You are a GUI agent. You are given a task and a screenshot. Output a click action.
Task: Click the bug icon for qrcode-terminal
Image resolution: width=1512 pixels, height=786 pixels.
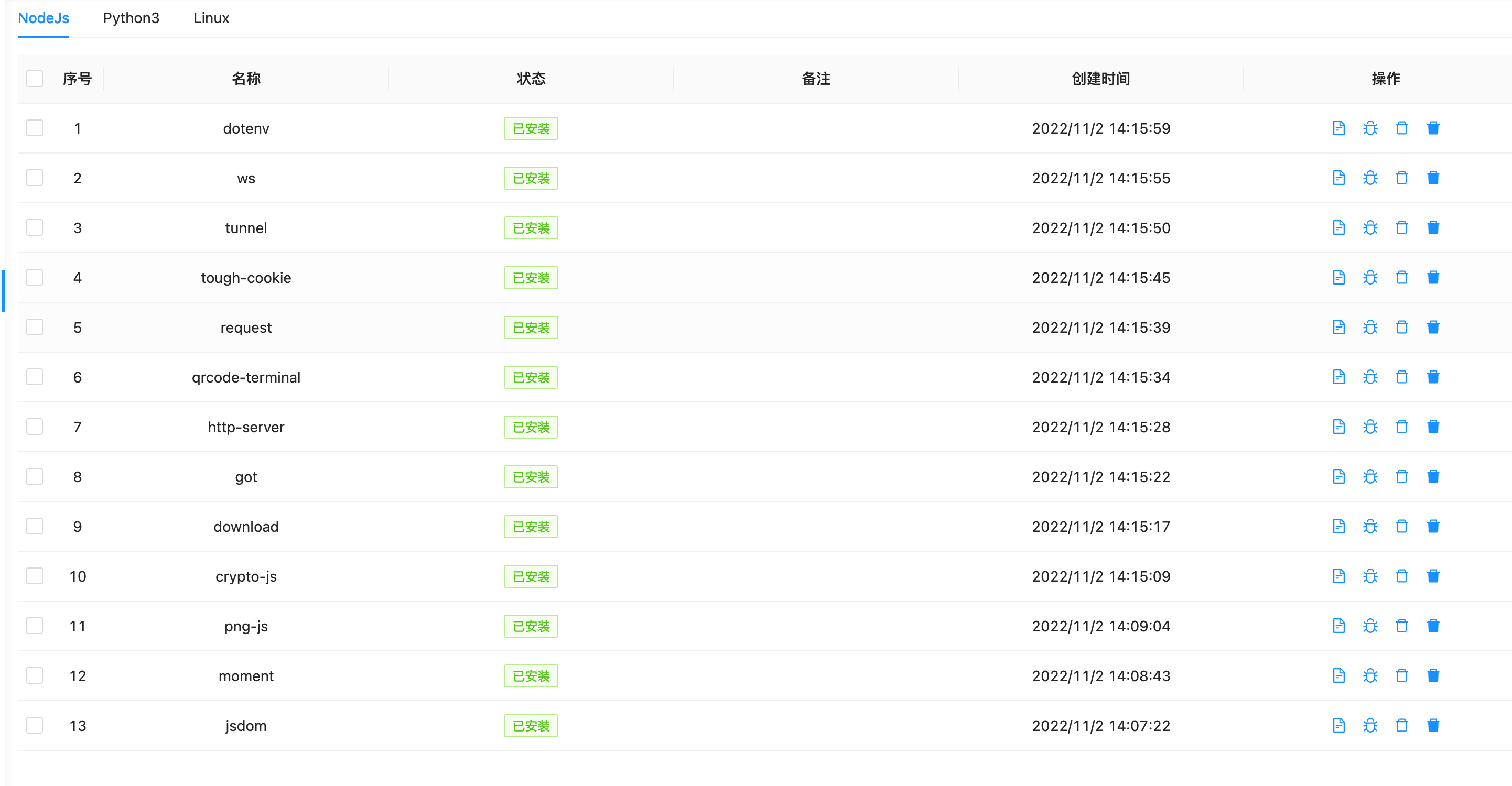point(1370,377)
